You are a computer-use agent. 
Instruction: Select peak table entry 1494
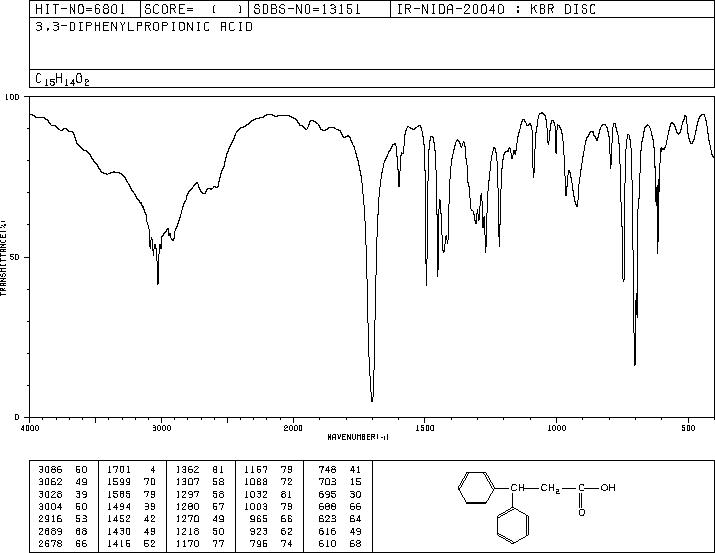click(131, 506)
